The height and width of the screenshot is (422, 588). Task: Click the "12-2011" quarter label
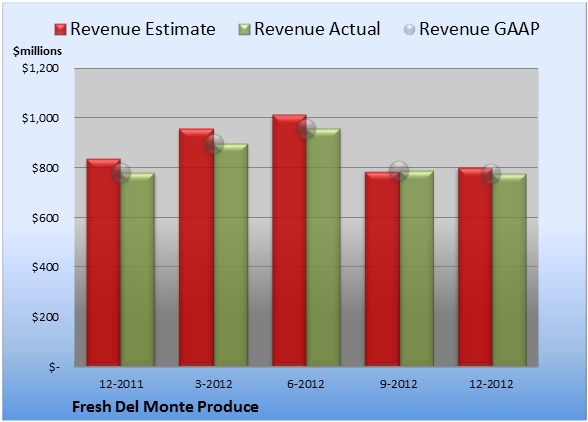coord(121,384)
